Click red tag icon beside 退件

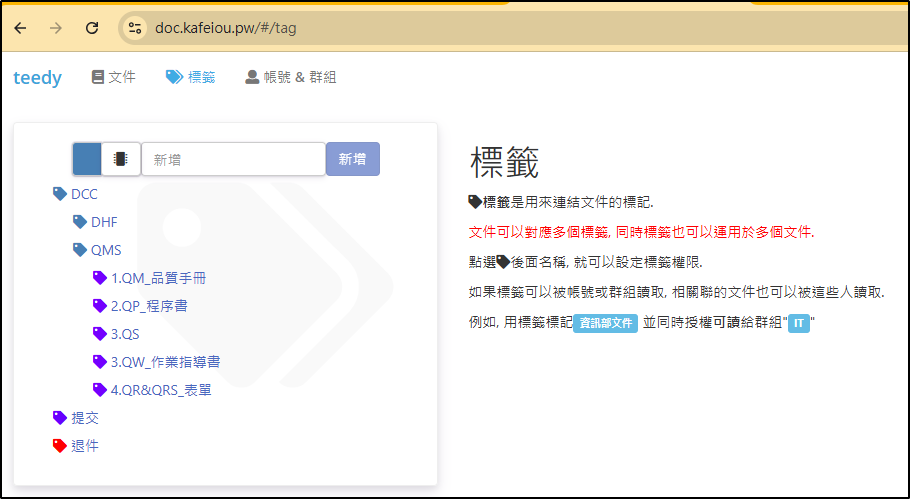coord(60,445)
